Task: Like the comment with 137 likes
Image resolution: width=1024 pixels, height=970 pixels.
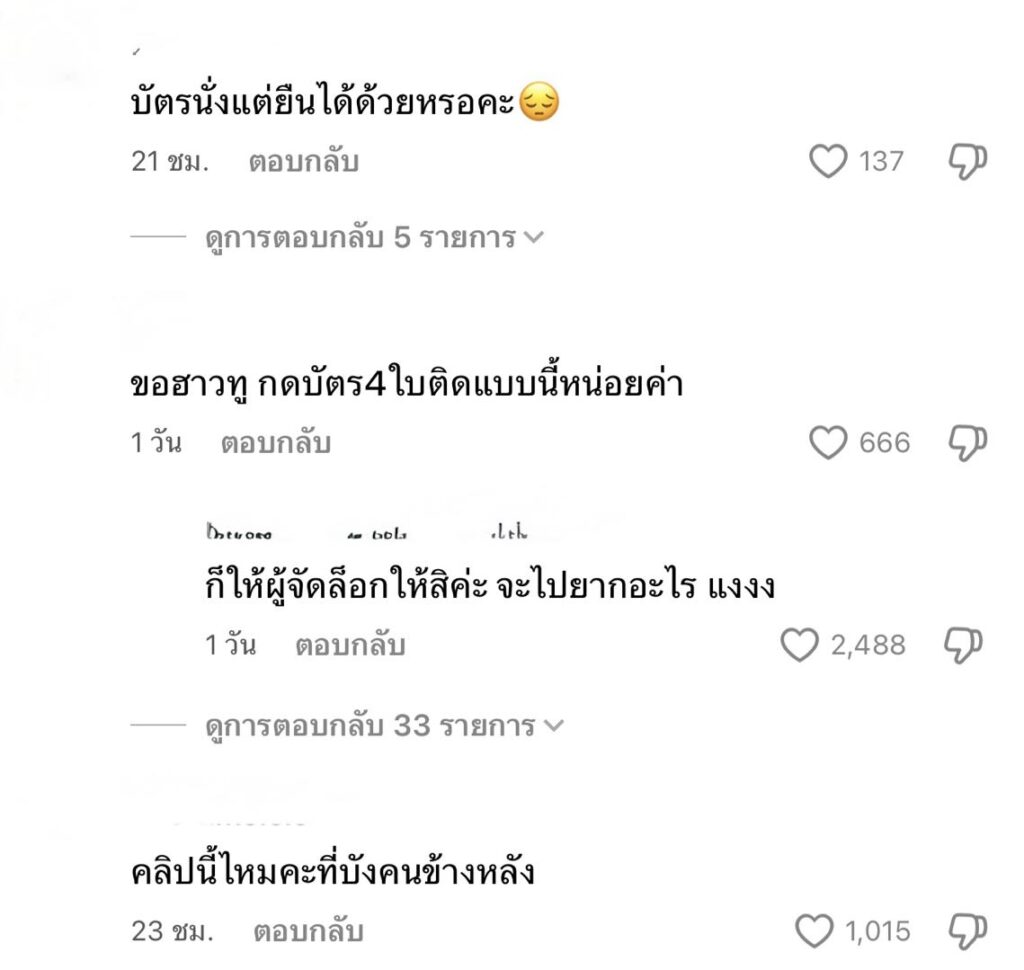Action: coord(828,161)
